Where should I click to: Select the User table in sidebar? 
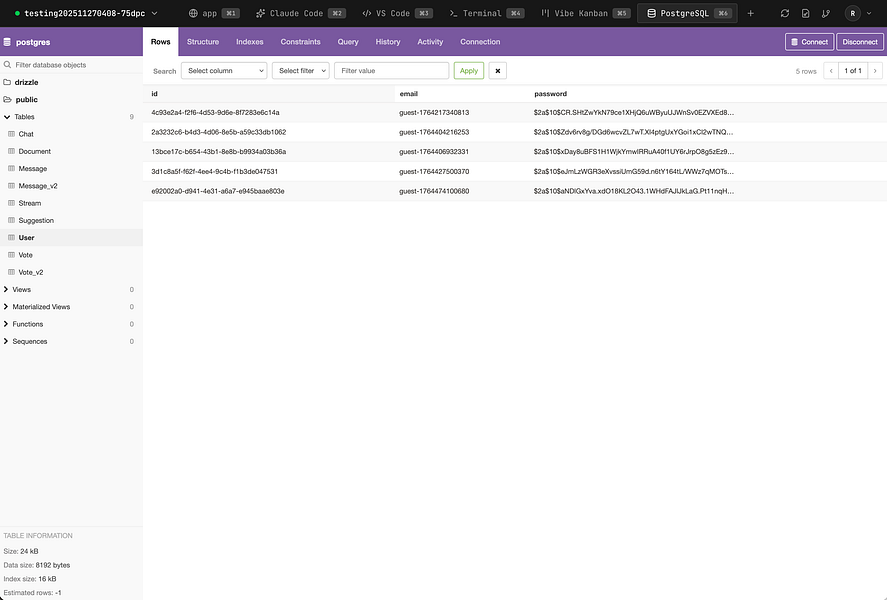[71, 238]
